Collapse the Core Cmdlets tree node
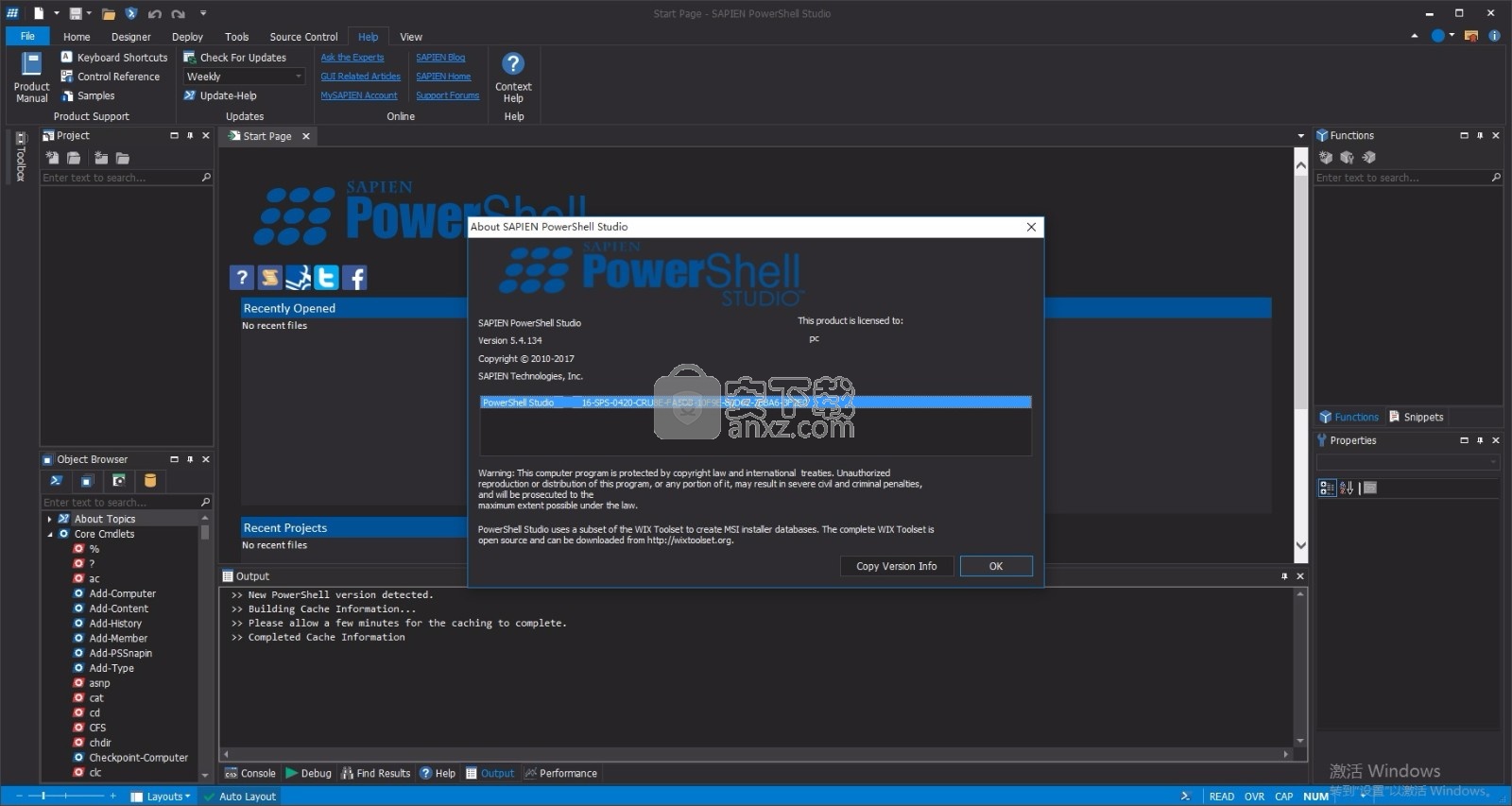 pyautogui.click(x=50, y=534)
